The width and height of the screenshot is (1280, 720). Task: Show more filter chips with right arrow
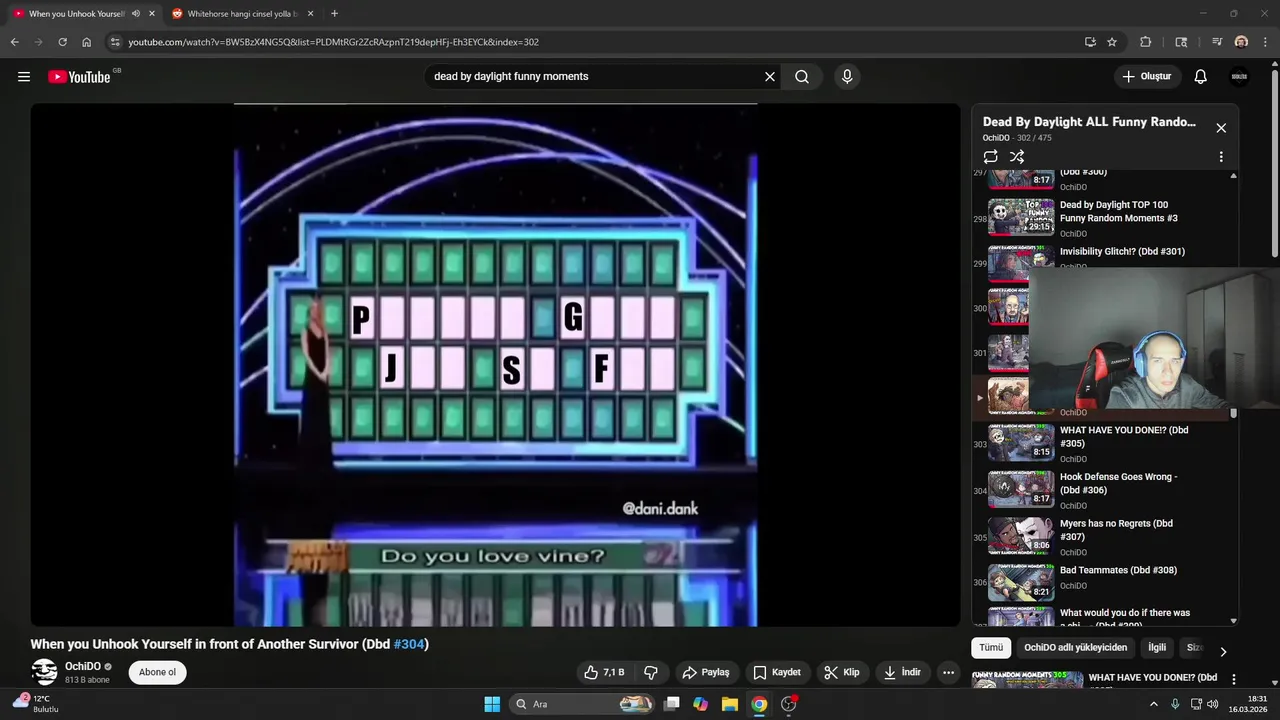pyautogui.click(x=1222, y=651)
